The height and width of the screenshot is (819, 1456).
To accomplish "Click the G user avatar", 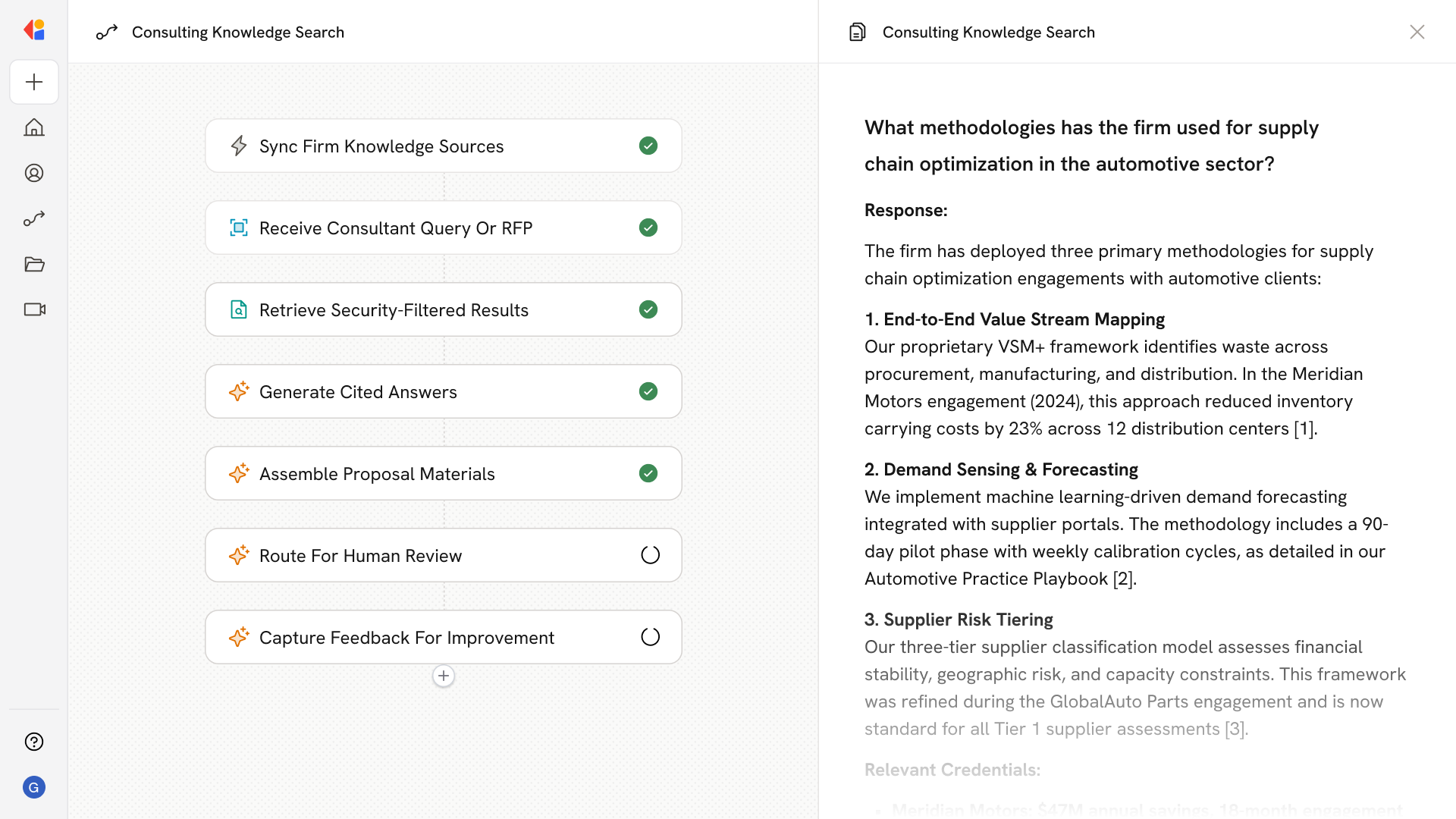I will pyautogui.click(x=34, y=787).
